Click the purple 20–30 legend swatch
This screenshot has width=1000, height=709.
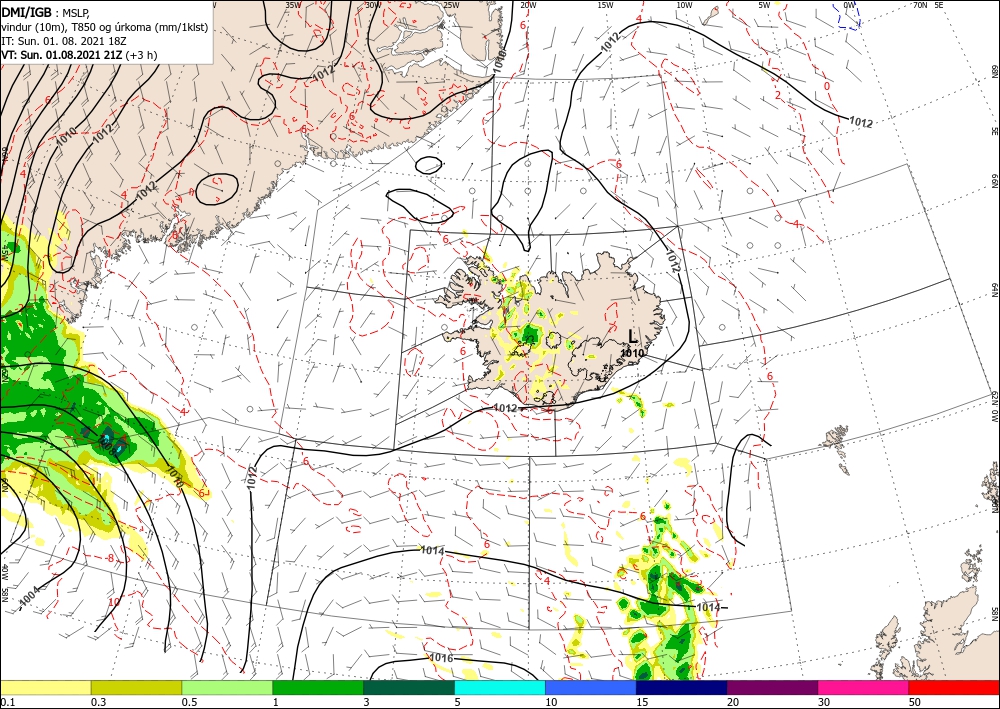(x=772, y=688)
